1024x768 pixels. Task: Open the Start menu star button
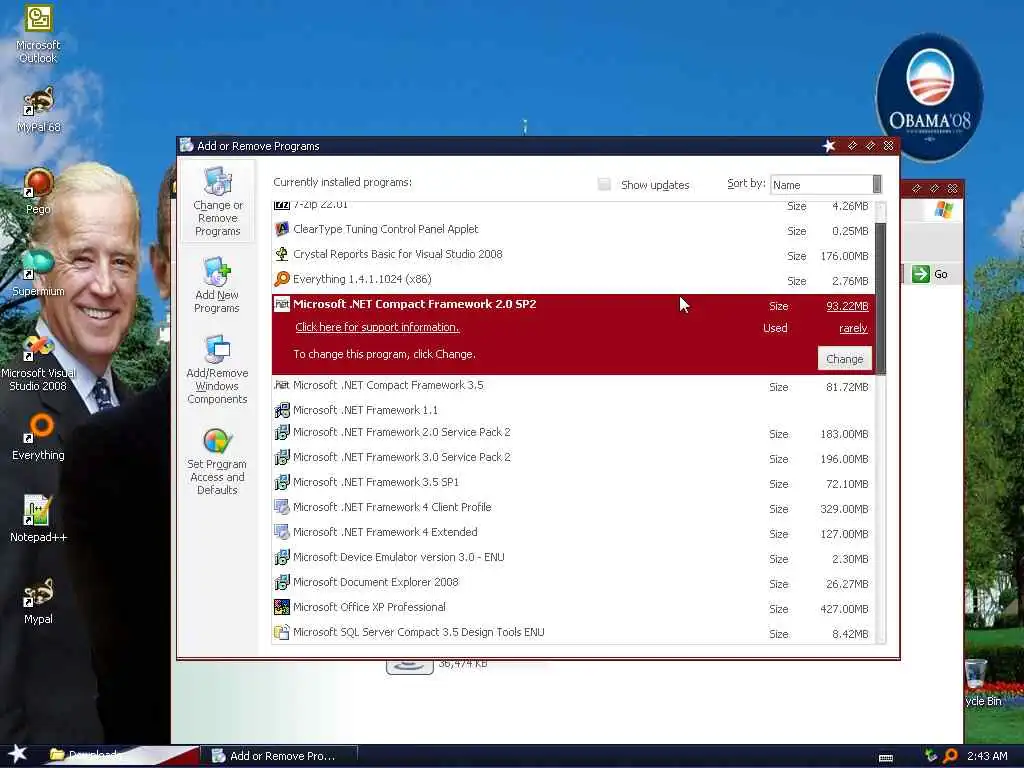click(x=18, y=754)
